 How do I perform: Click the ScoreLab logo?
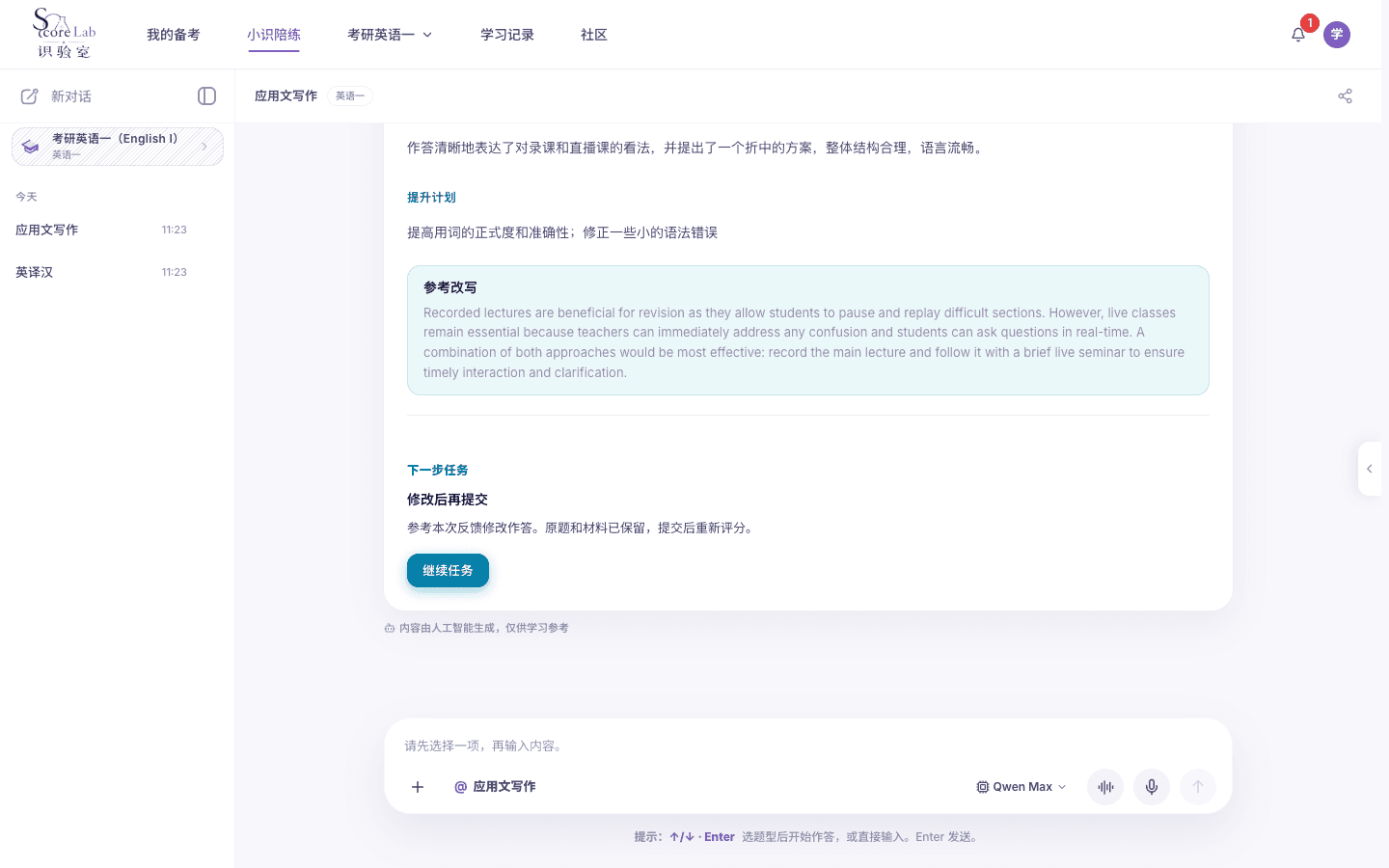point(65,34)
